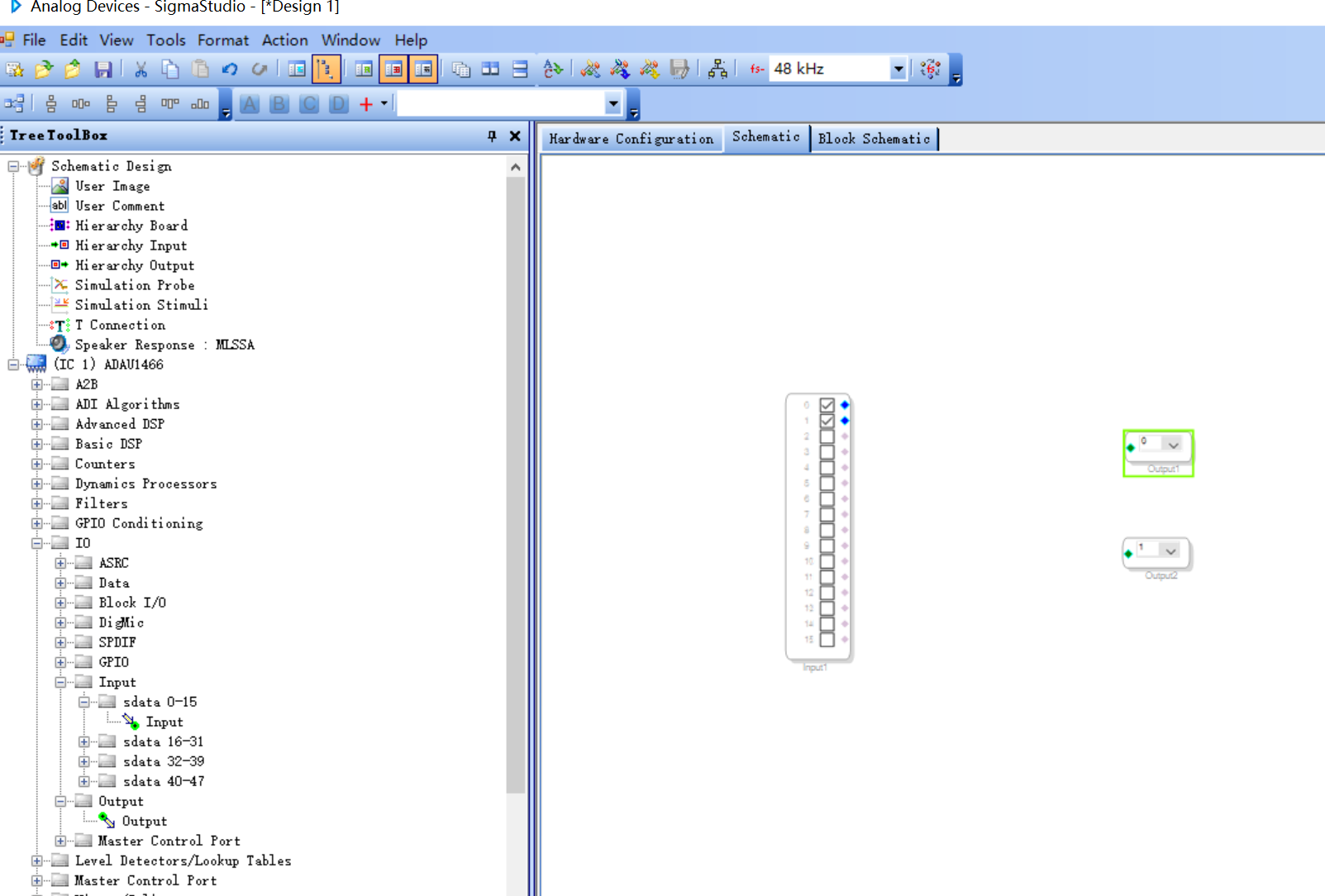Screen dimensions: 1325x896
Task: Enable channel 7 on the Input1 block
Action: pos(827,514)
